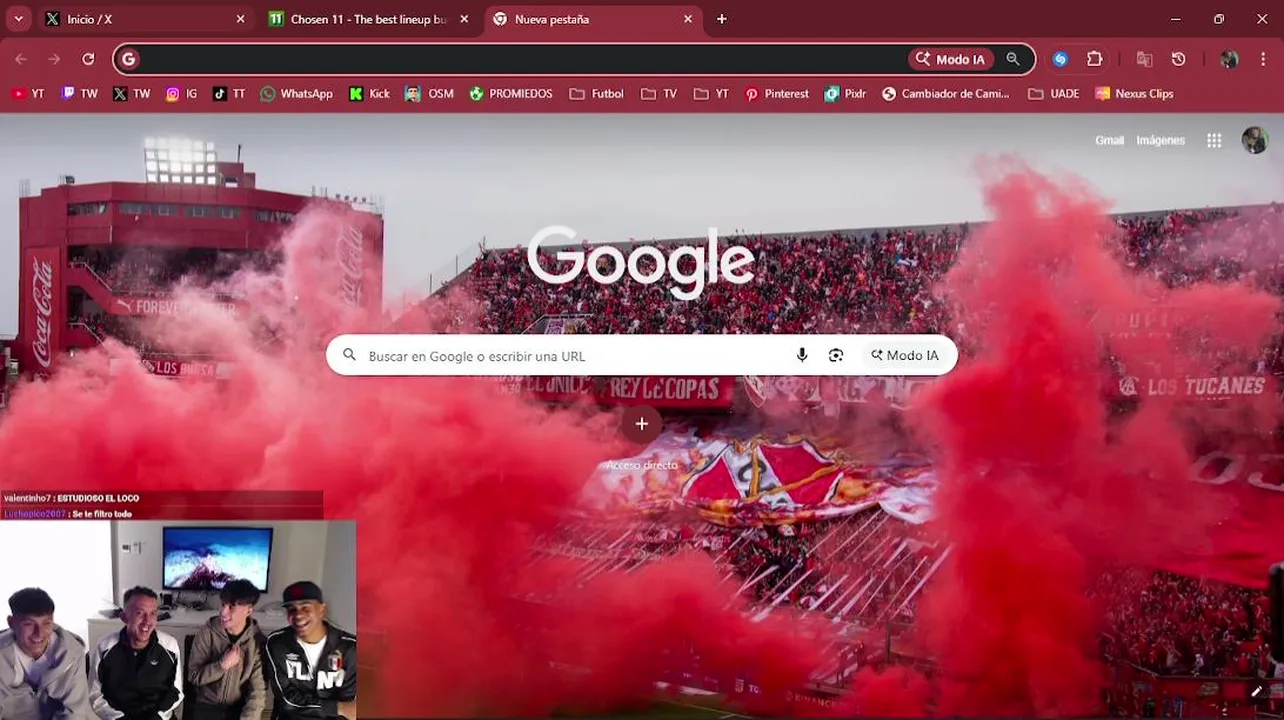Close the Nueva pestaña tab

tap(688, 19)
